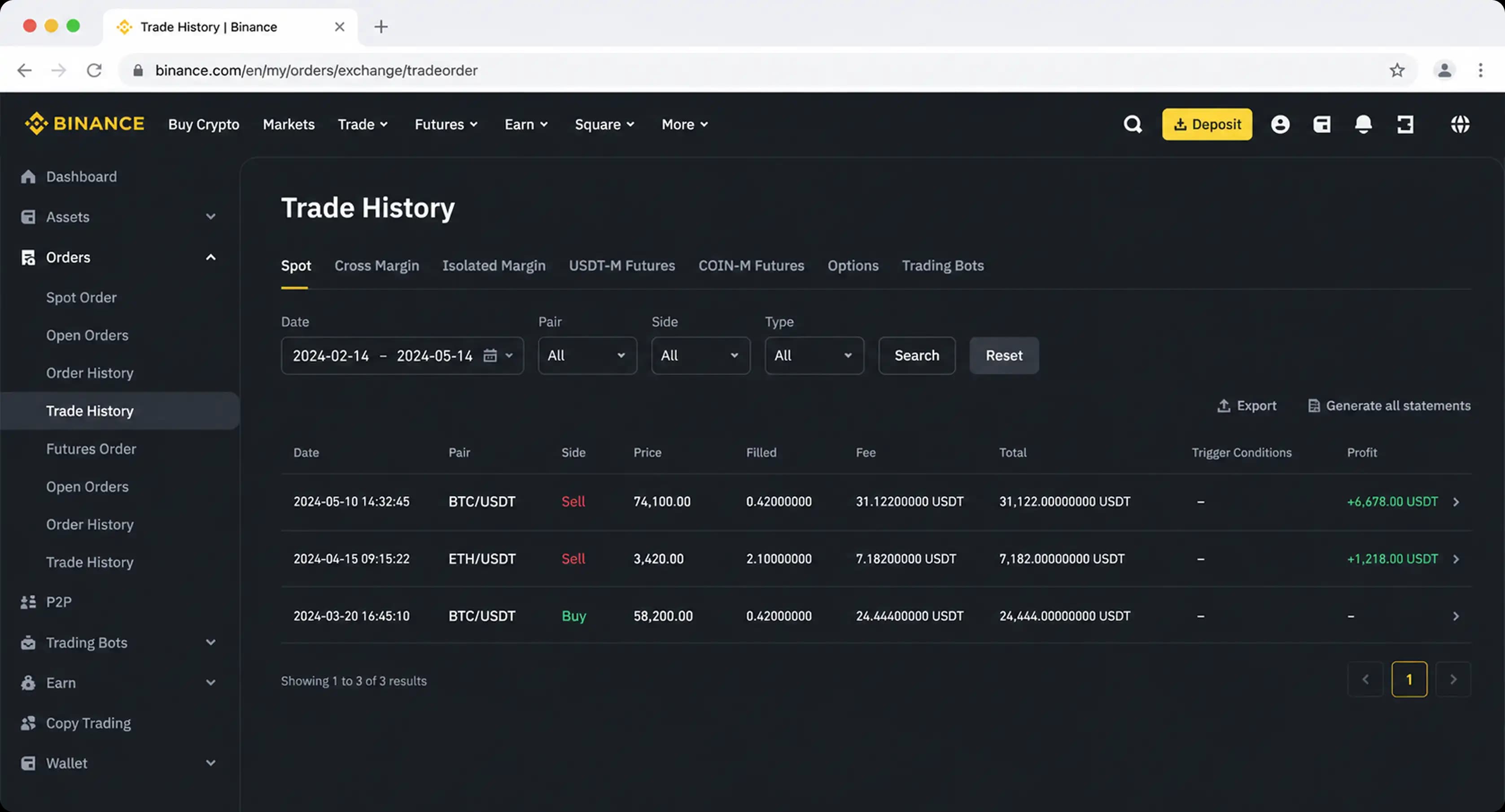The width and height of the screenshot is (1505, 812).
Task: Open details arrow for the 2024-05-10 BTC/USDT trade
Action: point(1455,502)
